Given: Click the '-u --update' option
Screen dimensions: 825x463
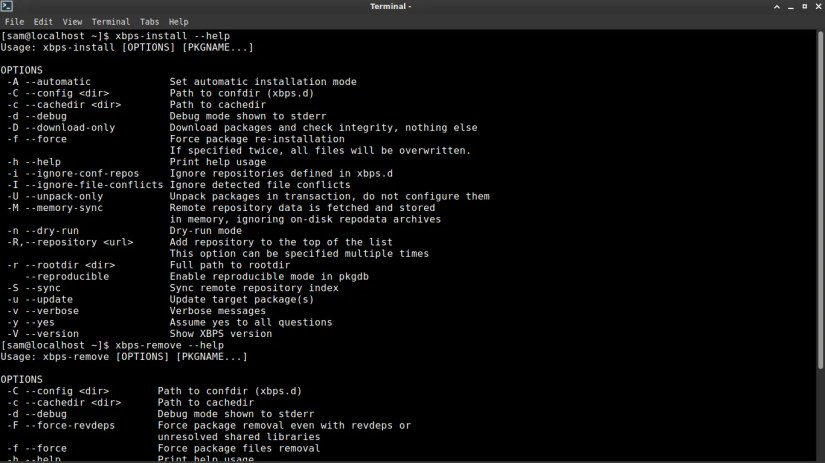Looking at the screenshot, I should (x=39, y=299).
